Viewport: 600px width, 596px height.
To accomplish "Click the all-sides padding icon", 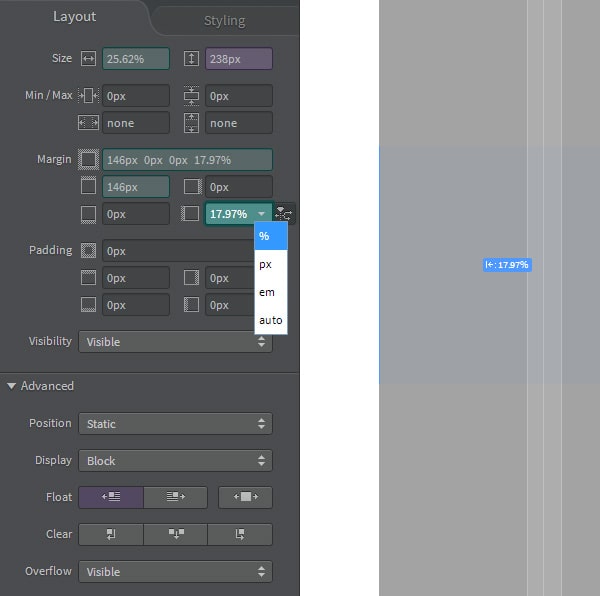I will pyautogui.click(x=88, y=251).
